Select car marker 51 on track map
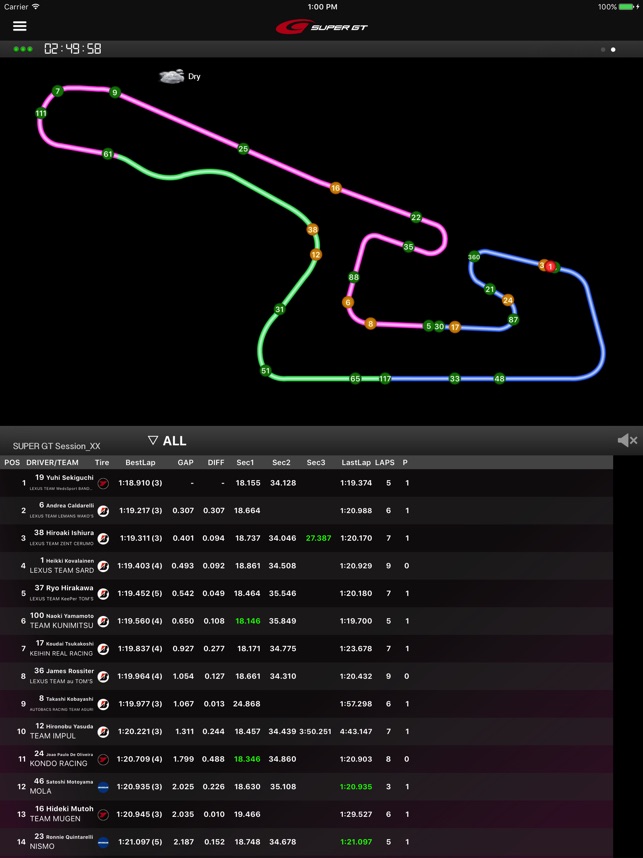 265,370
